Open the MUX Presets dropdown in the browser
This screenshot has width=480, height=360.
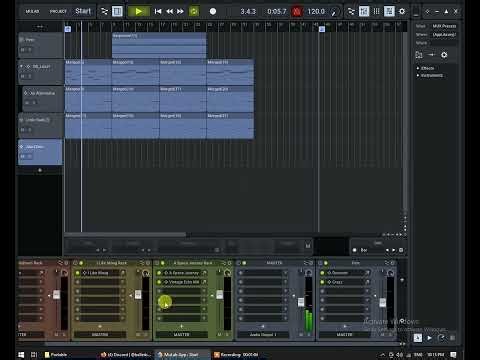(x=444, y=26)
